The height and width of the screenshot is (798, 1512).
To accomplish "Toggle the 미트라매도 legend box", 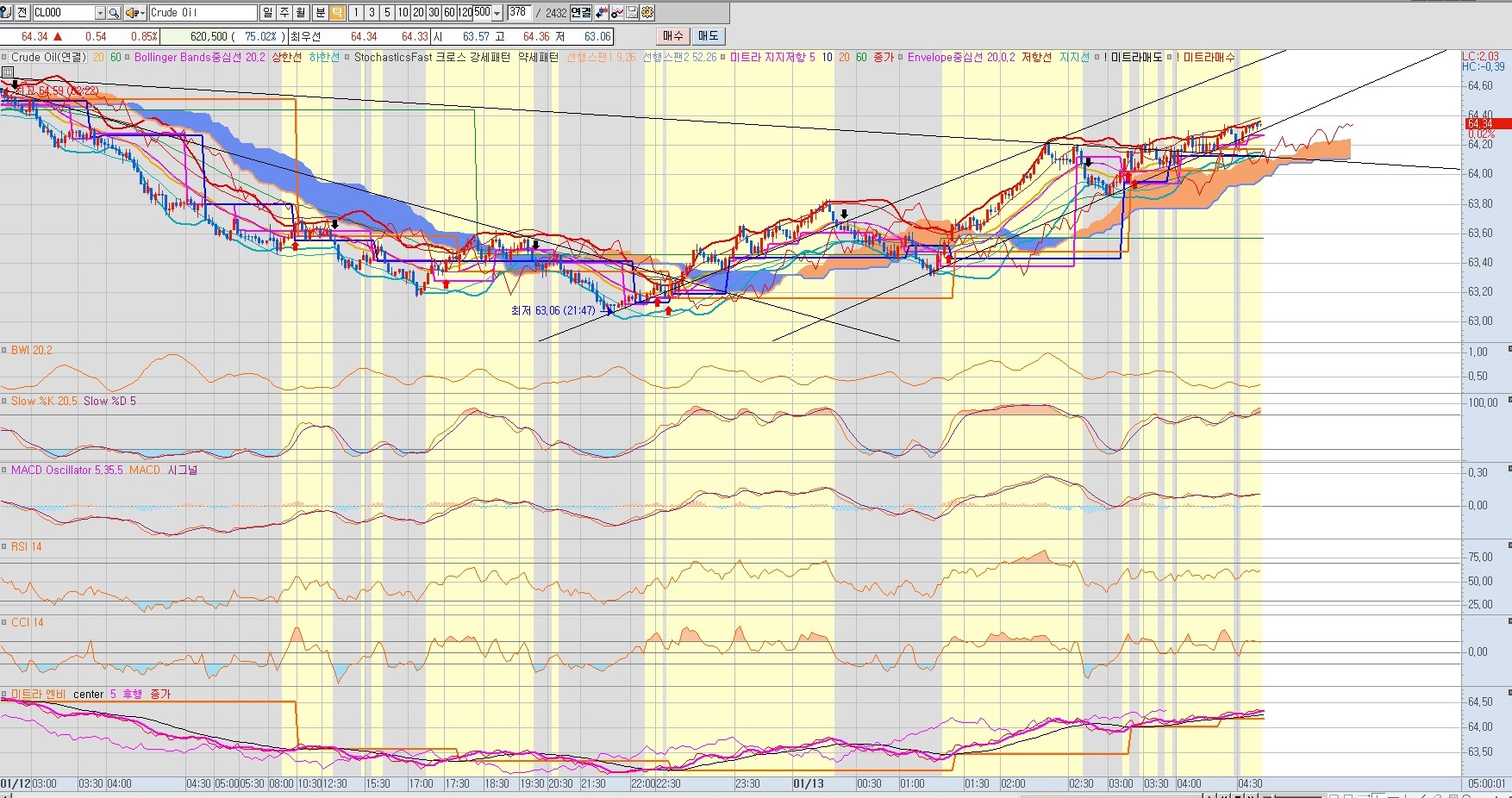I will [1097, 58].
